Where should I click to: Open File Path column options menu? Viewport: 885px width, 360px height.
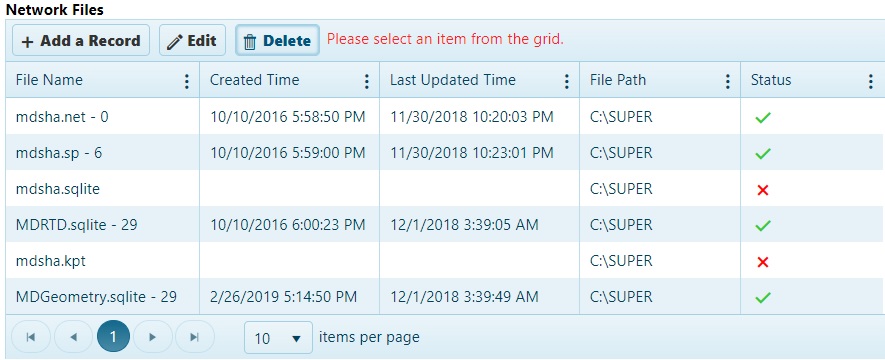click(728, 81)
